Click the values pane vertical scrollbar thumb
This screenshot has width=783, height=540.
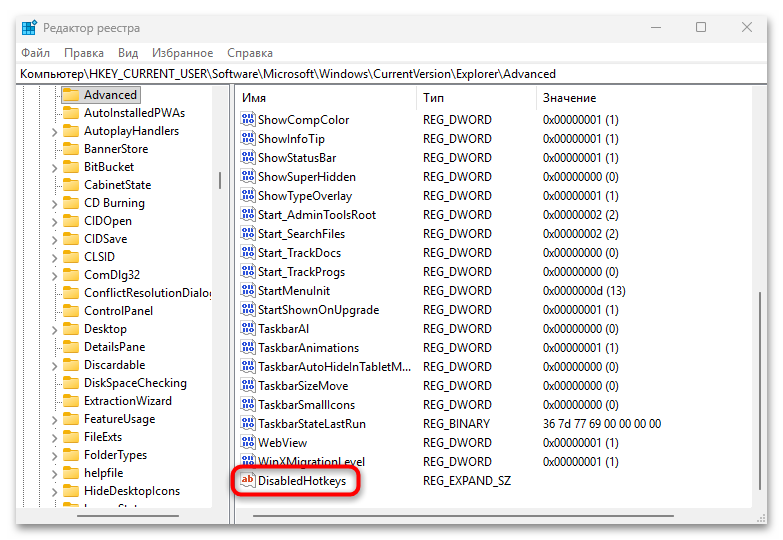pyautogui.click(x=760, y=391)
